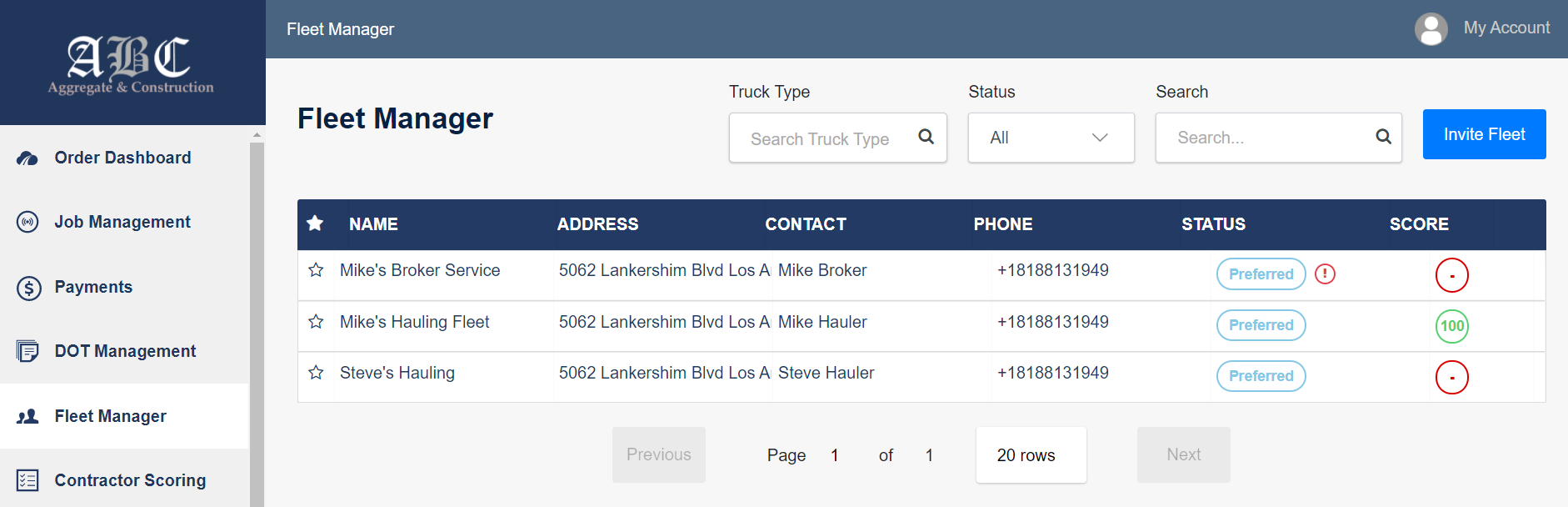Image resolution: width=1568 pixels, height=507 pixels.
Task: Favorite Mike's Broker Service with its star
Action: tap(316, 270)
